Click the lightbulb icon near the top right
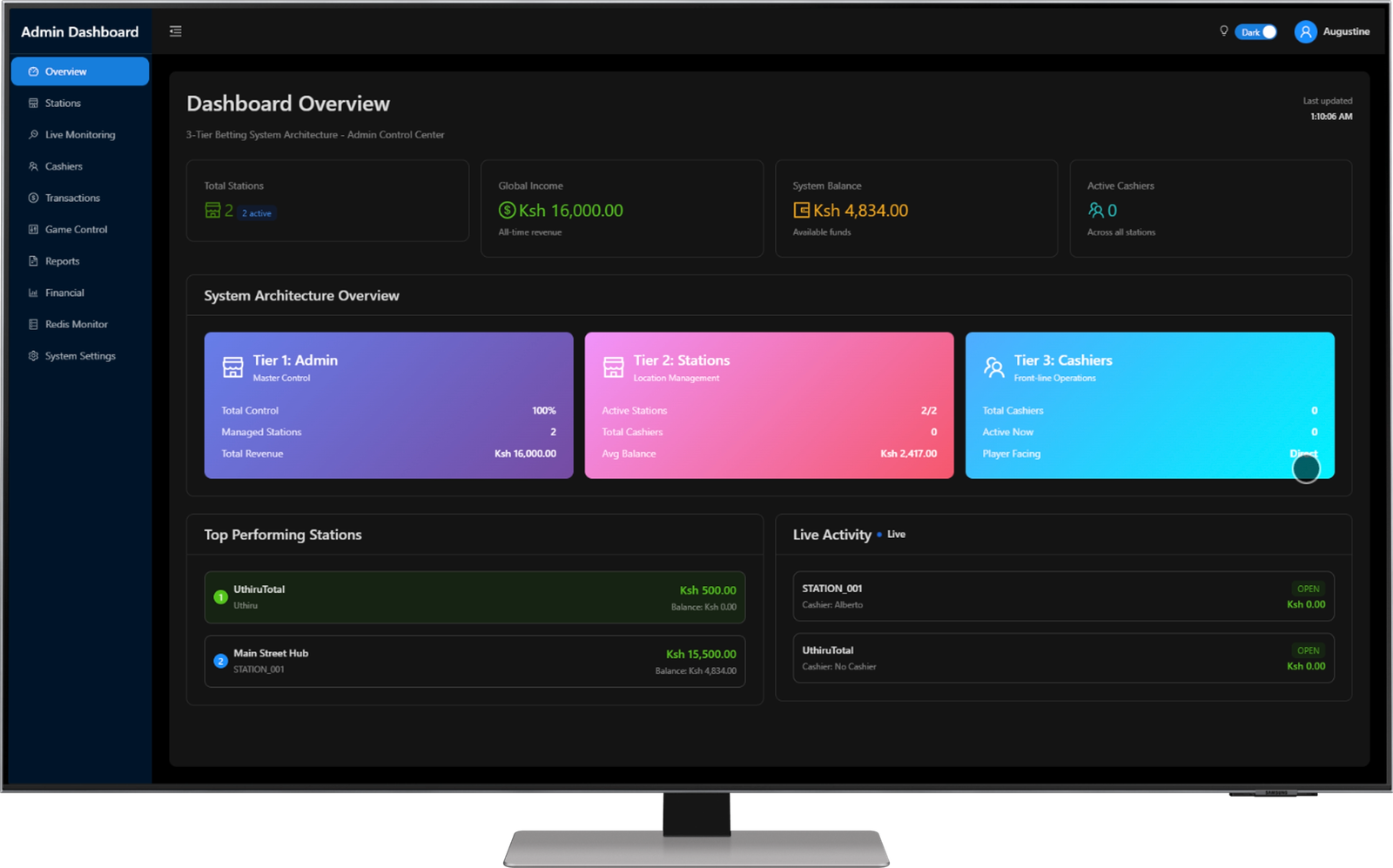The width and height of the screenshot is (1393, 868). [1224, 31]
